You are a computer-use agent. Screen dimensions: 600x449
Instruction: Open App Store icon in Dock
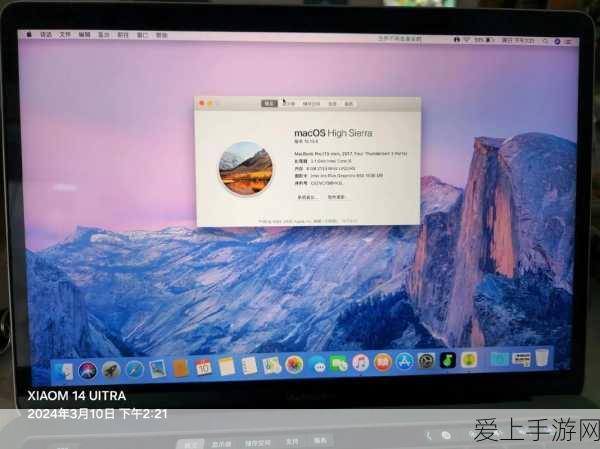point(404,361)
